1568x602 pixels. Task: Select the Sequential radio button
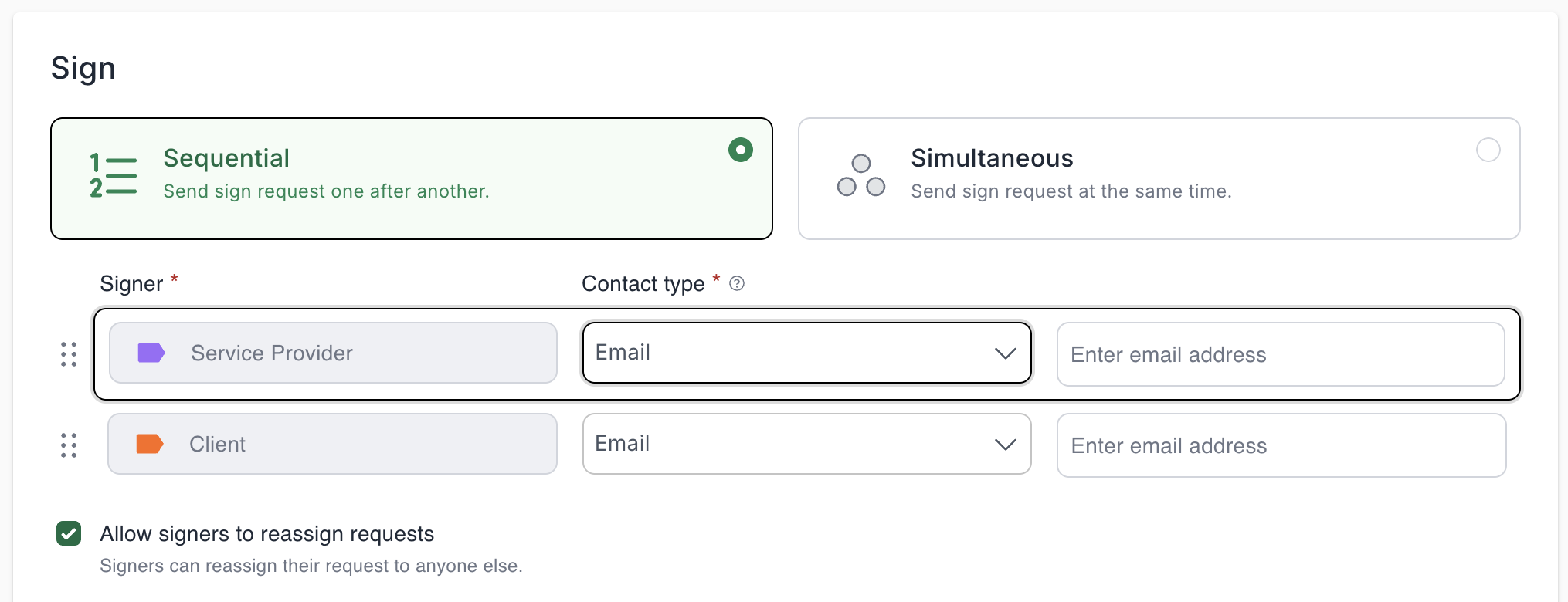point(740,150)
